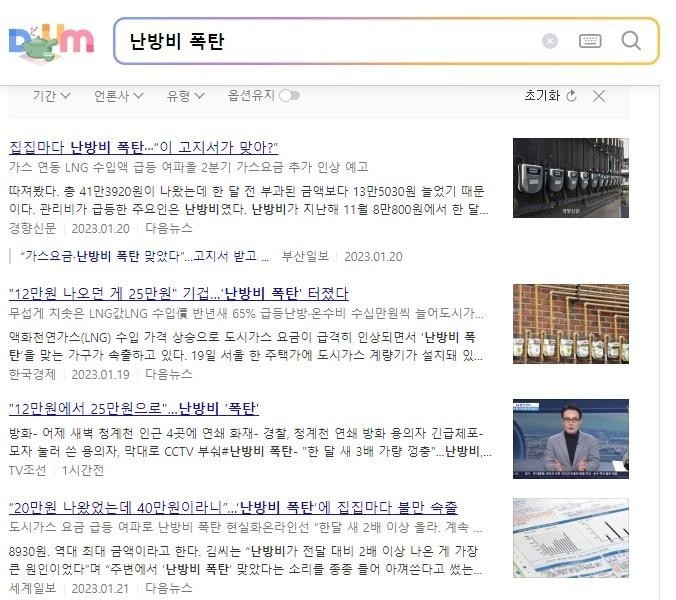
Task: Expand the 언론사 dropdown
Action: [119, 96]
